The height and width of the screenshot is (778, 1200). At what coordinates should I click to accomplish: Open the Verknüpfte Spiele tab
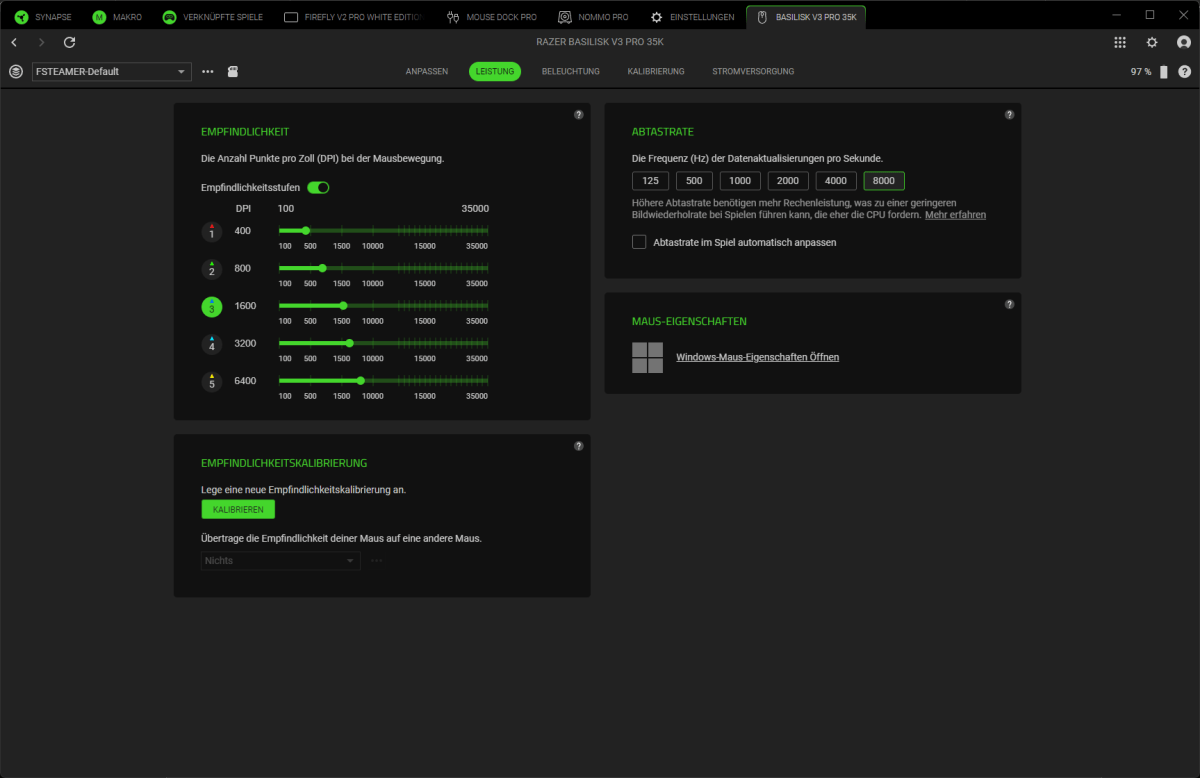(x=213, y=17)
